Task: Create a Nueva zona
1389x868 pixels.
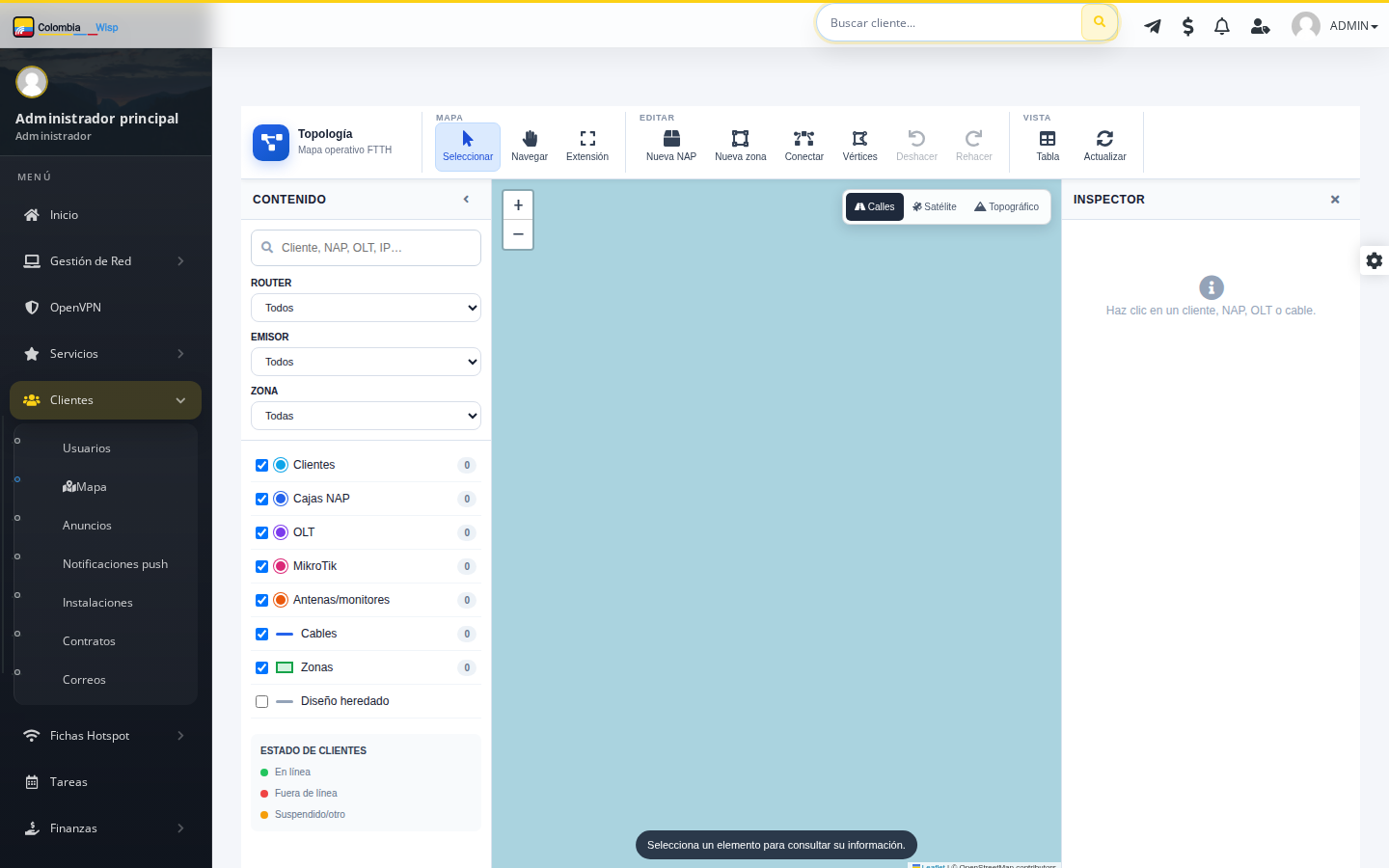Action: [741, 147]
